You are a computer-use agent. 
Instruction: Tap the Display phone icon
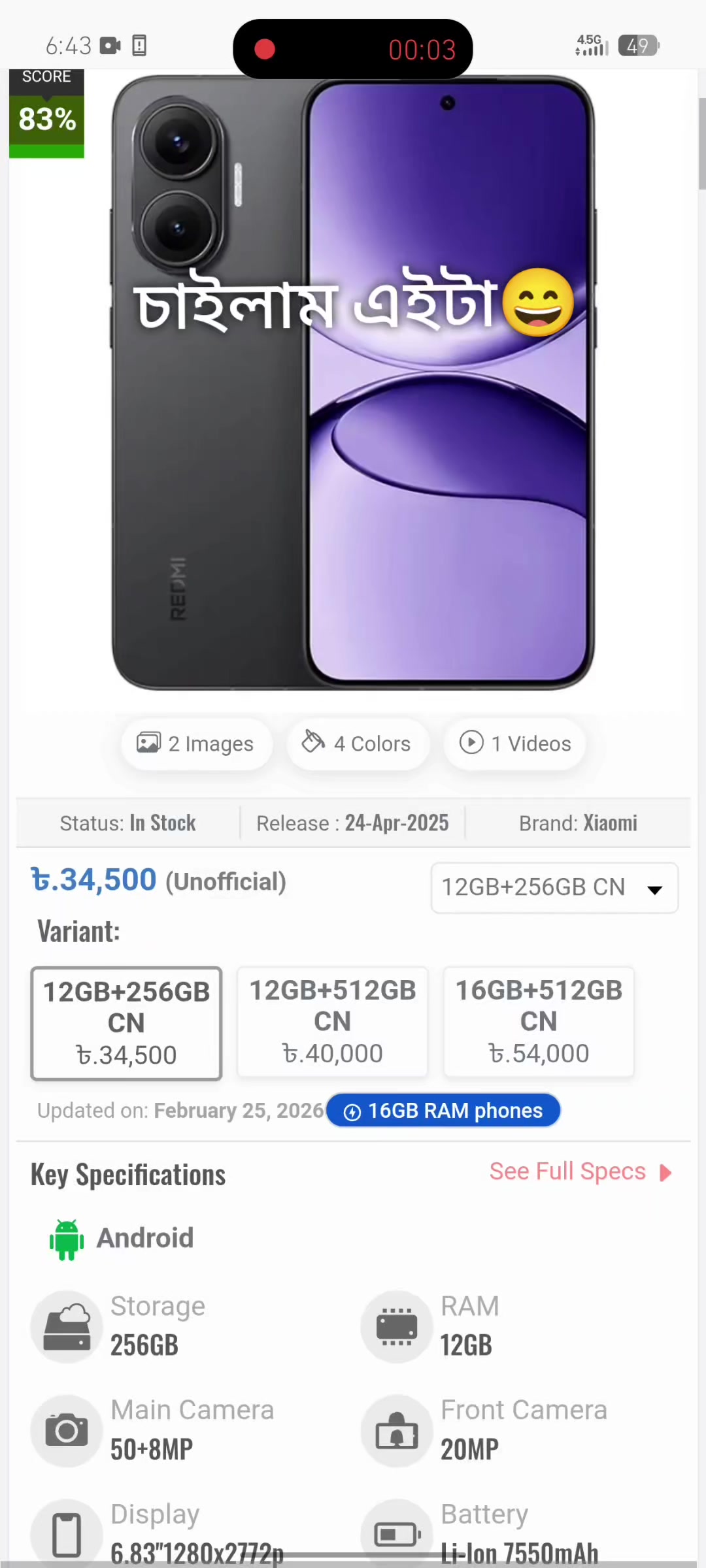67,1533
